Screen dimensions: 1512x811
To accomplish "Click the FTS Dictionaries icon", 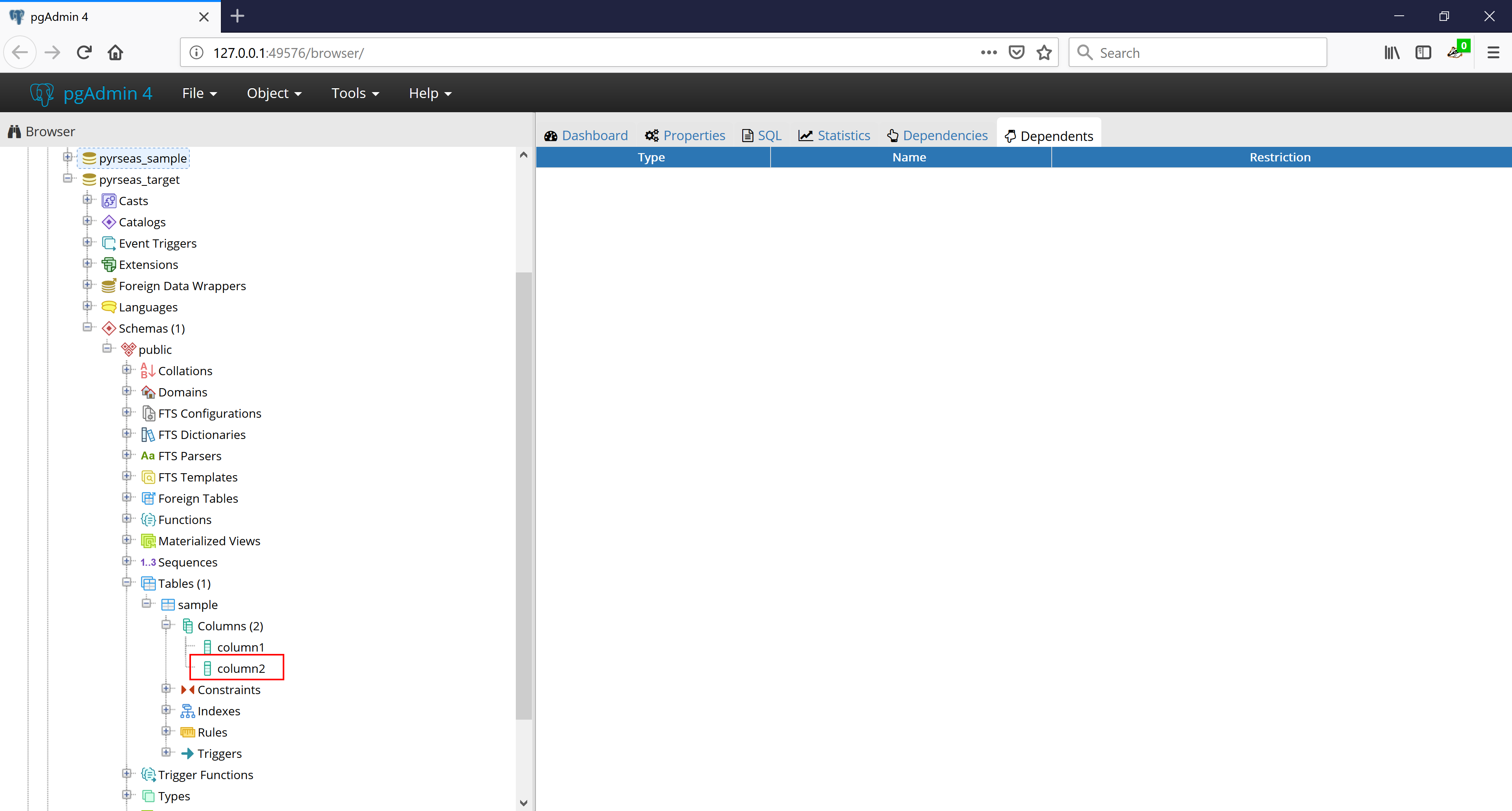I will [x=148, y=434].
